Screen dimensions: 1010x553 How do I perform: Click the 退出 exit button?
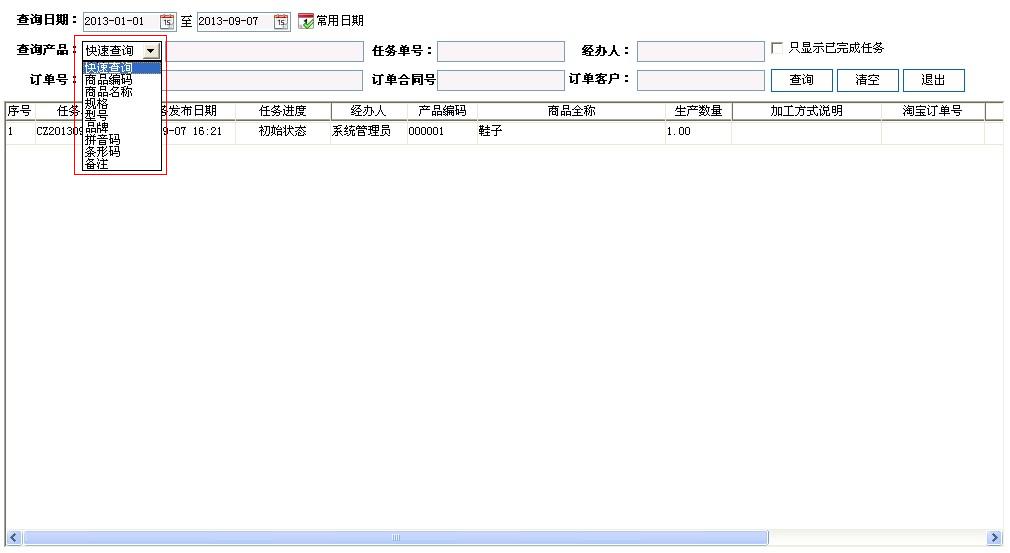tap(933, 80)
